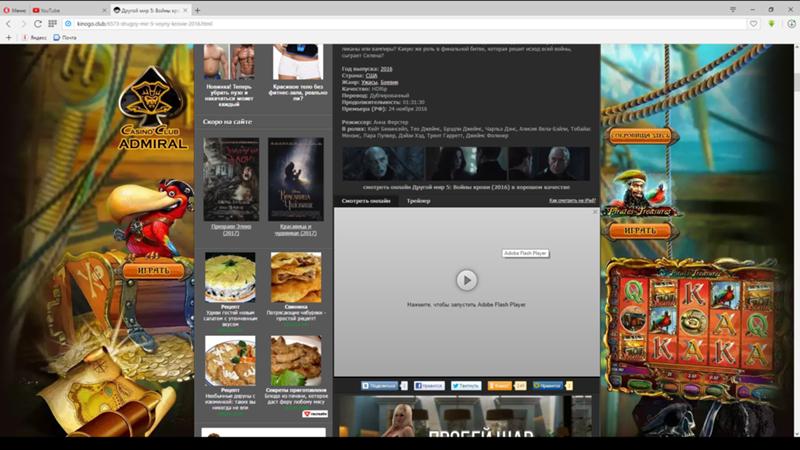Close the Flash player overlay X
This screenshot has height=450, width=800.
pos(595,211)
